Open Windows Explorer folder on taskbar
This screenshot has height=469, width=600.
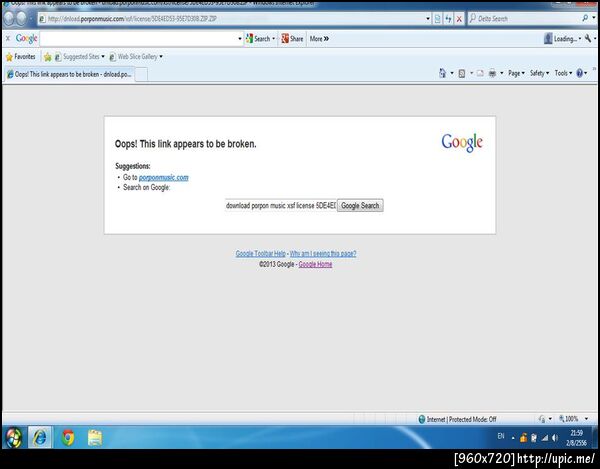[x=95, y=438]
